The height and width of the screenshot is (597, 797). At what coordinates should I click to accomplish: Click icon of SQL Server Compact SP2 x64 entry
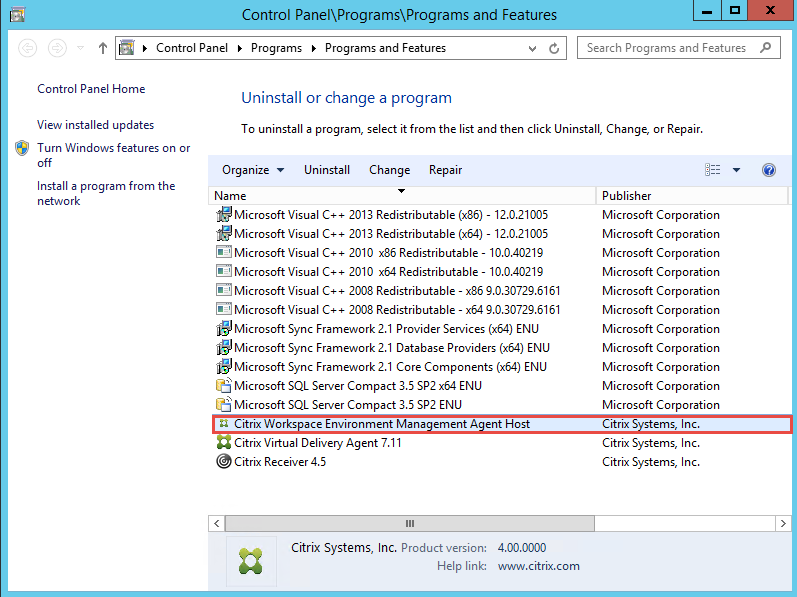pyautogui.click(x=224, y=386)
